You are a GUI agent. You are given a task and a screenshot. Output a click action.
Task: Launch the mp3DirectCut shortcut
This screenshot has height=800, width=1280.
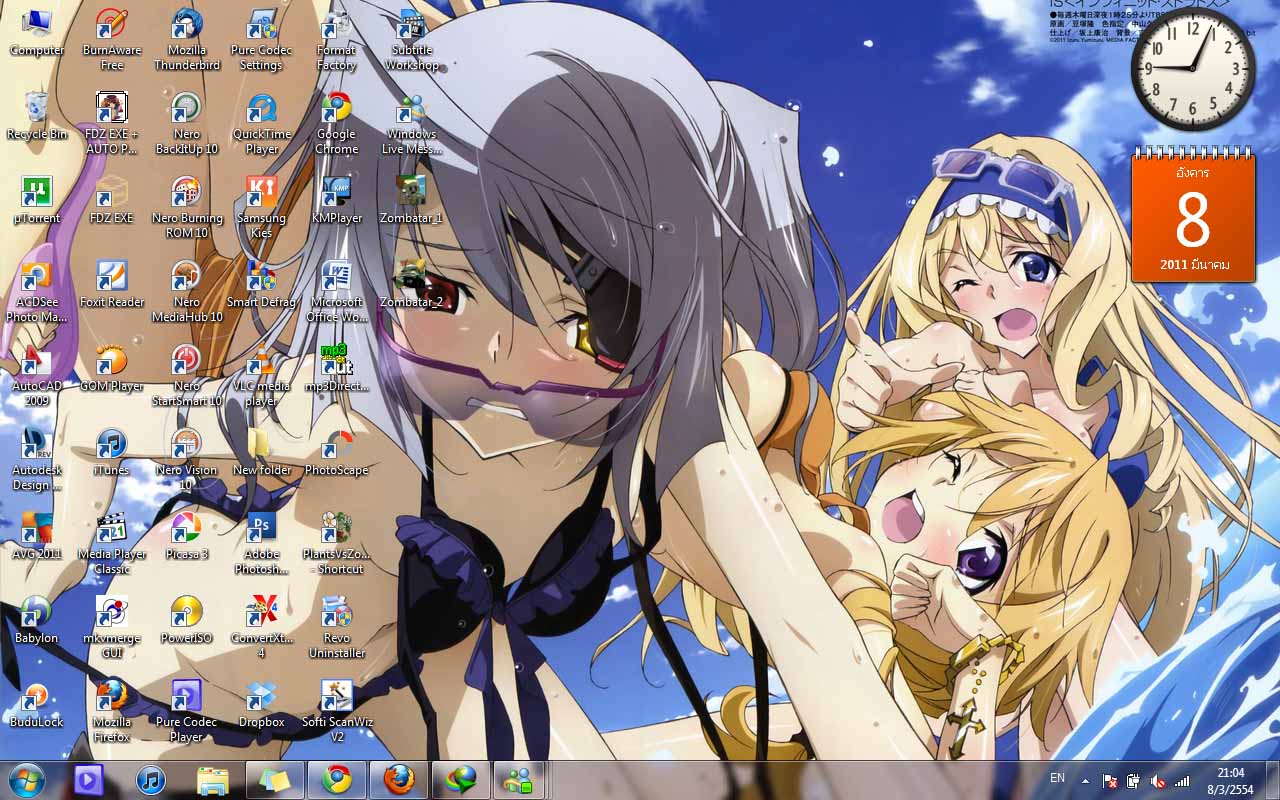point(337,368)
